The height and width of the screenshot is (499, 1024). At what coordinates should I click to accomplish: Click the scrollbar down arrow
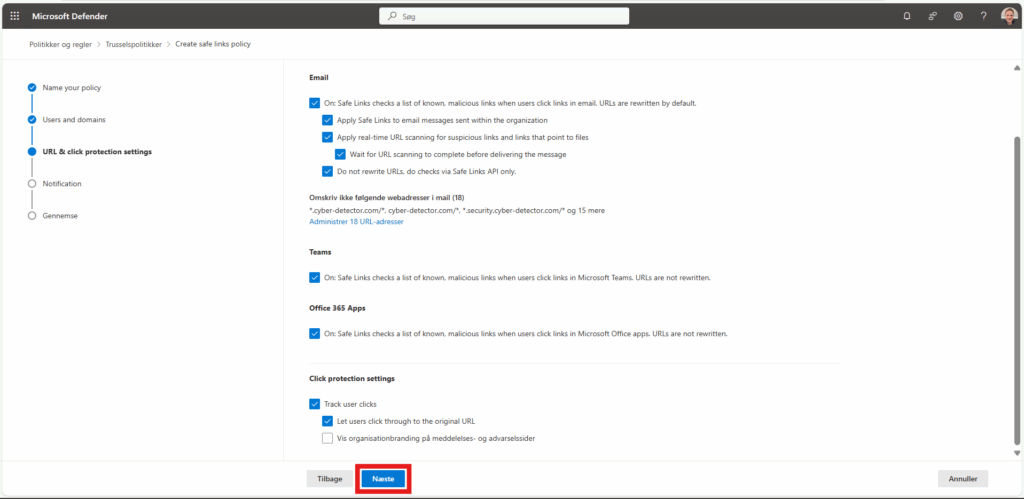point(1016,453)
